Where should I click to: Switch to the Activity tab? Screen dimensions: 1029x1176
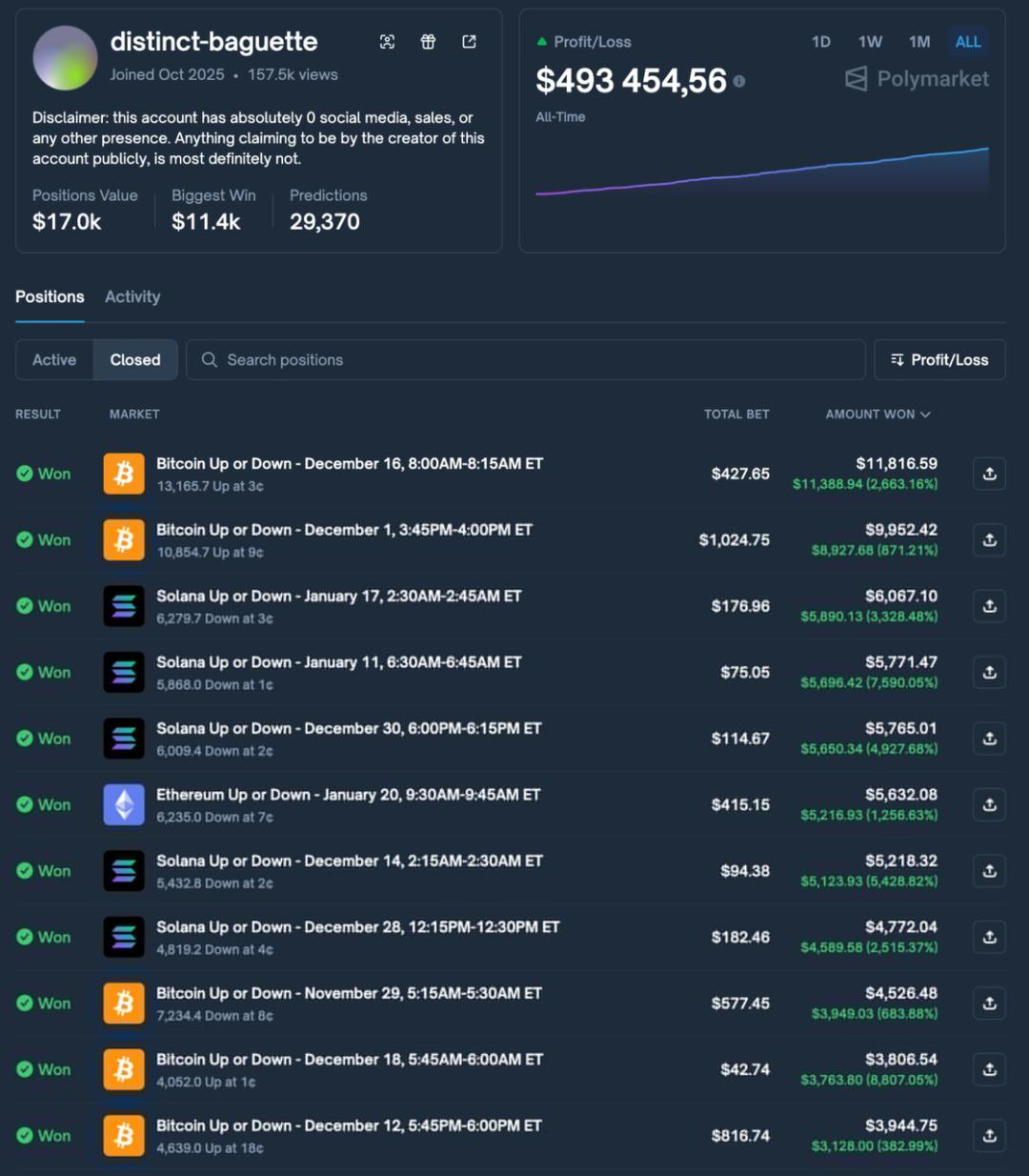click(132, 296)
